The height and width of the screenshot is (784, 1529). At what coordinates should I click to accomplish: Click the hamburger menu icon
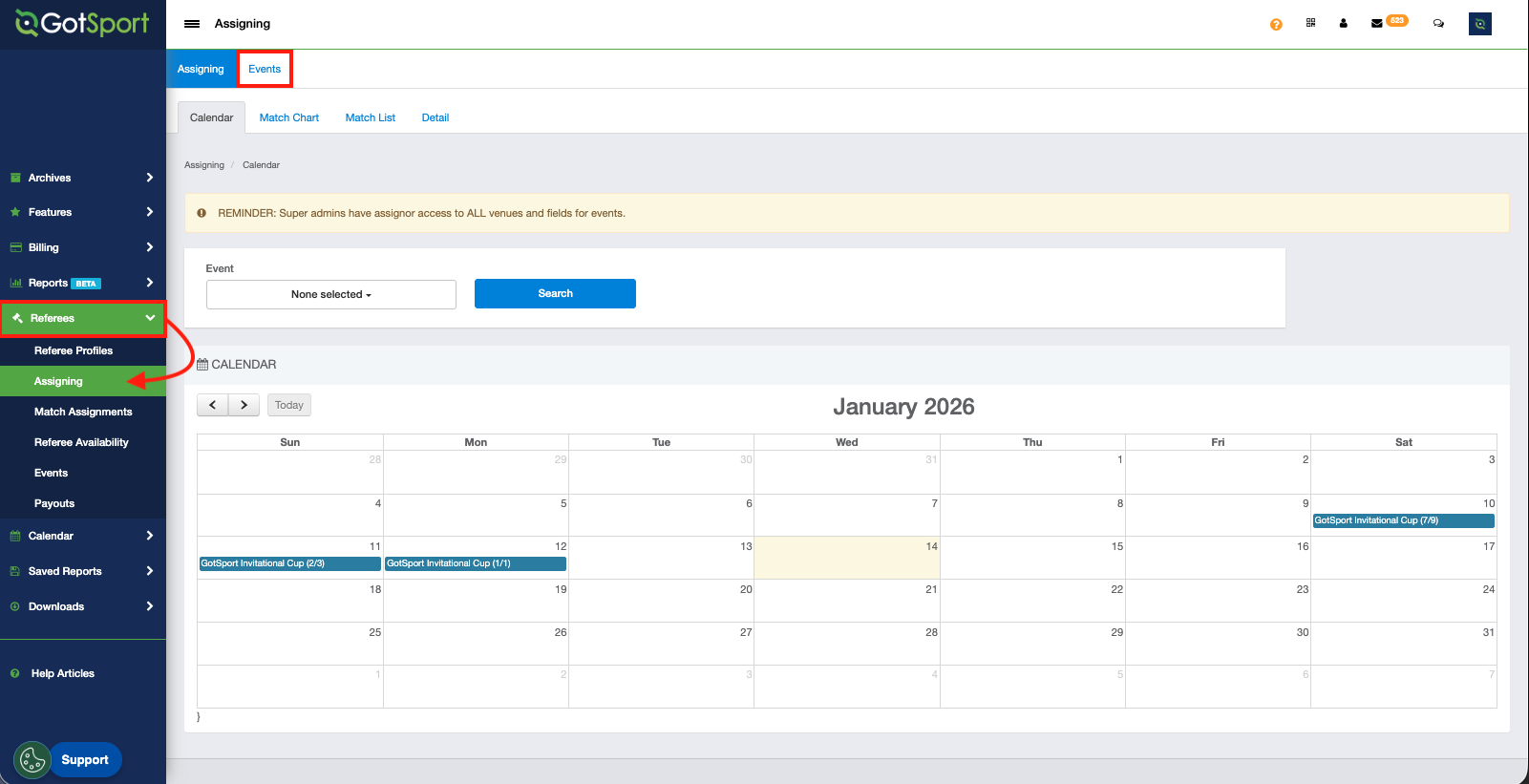point(192,24)
